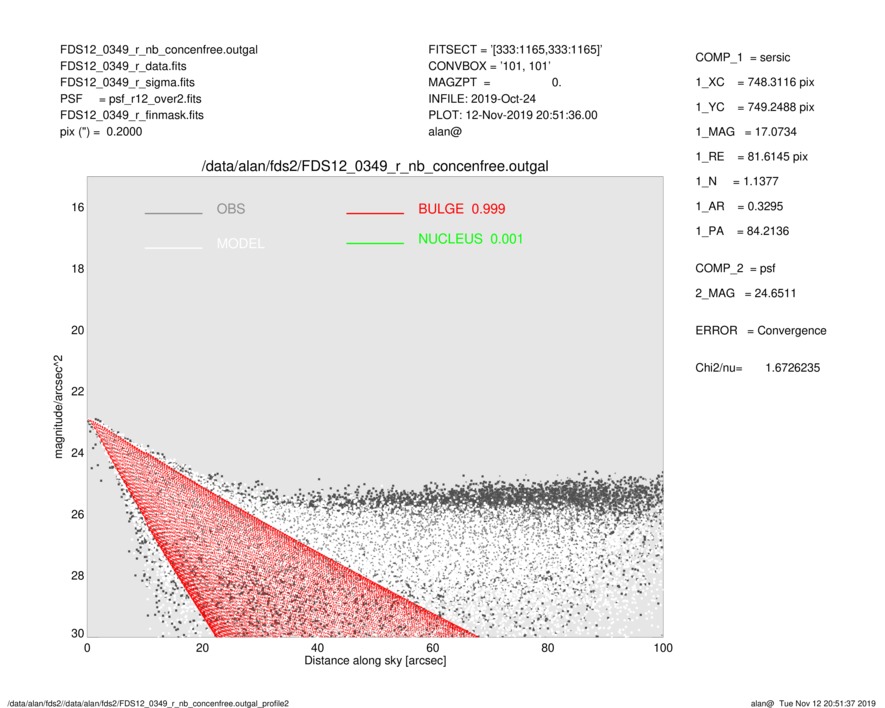
Task: Select the 2_MAG = 24.6511 value
Action: (746, 294)
